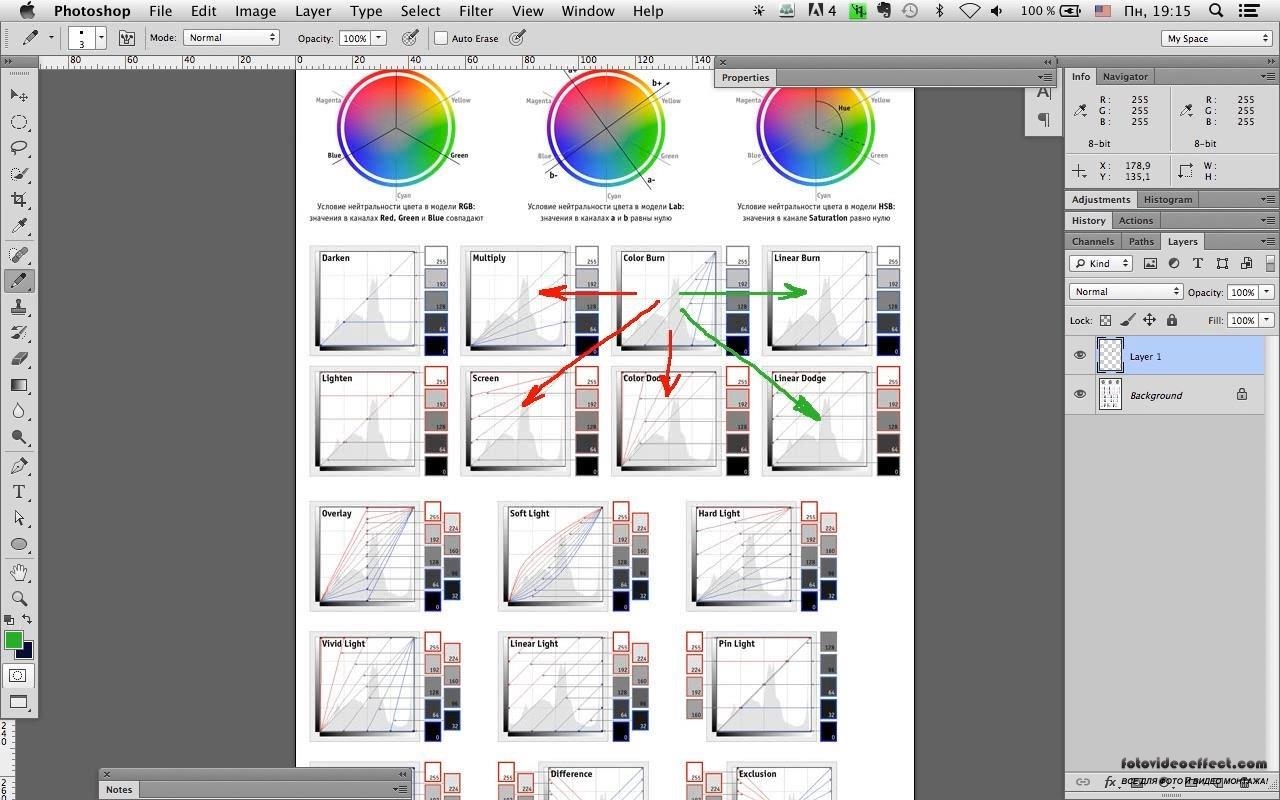Open the pencil Mode dropdown

click(x=231, y=38)
